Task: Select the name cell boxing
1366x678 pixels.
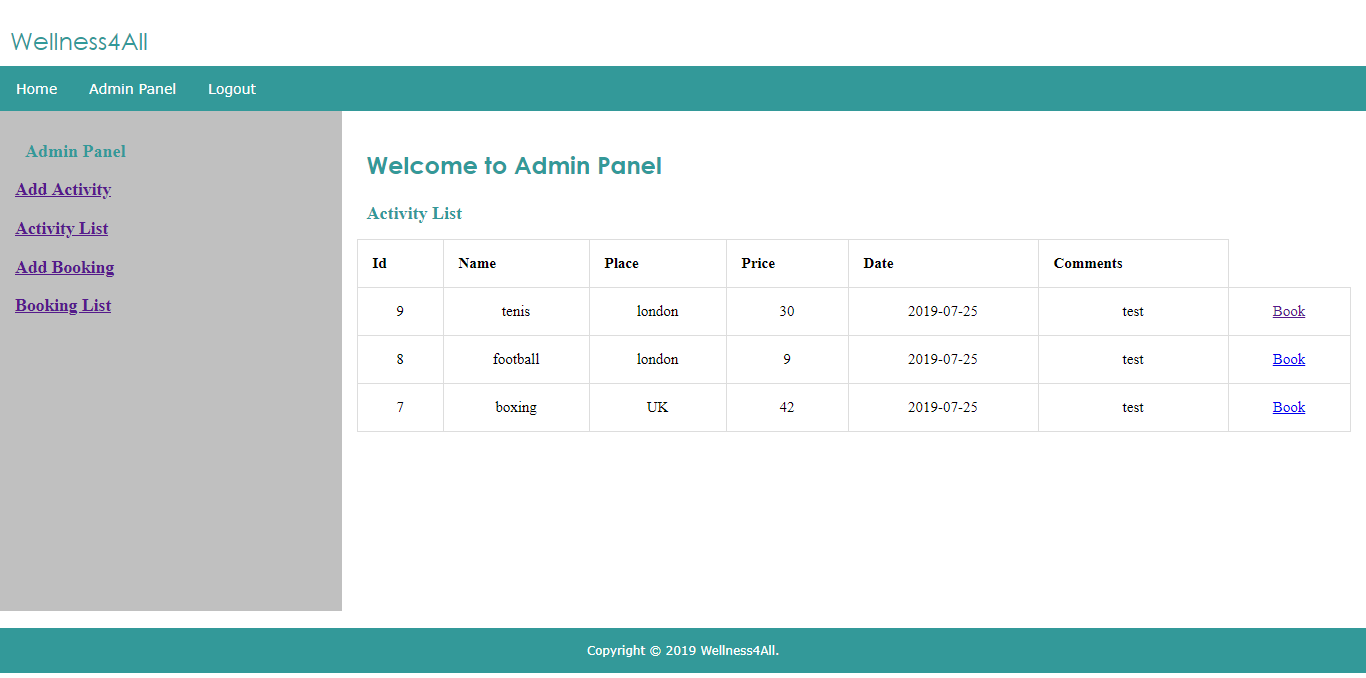Action: coord(516,408)
